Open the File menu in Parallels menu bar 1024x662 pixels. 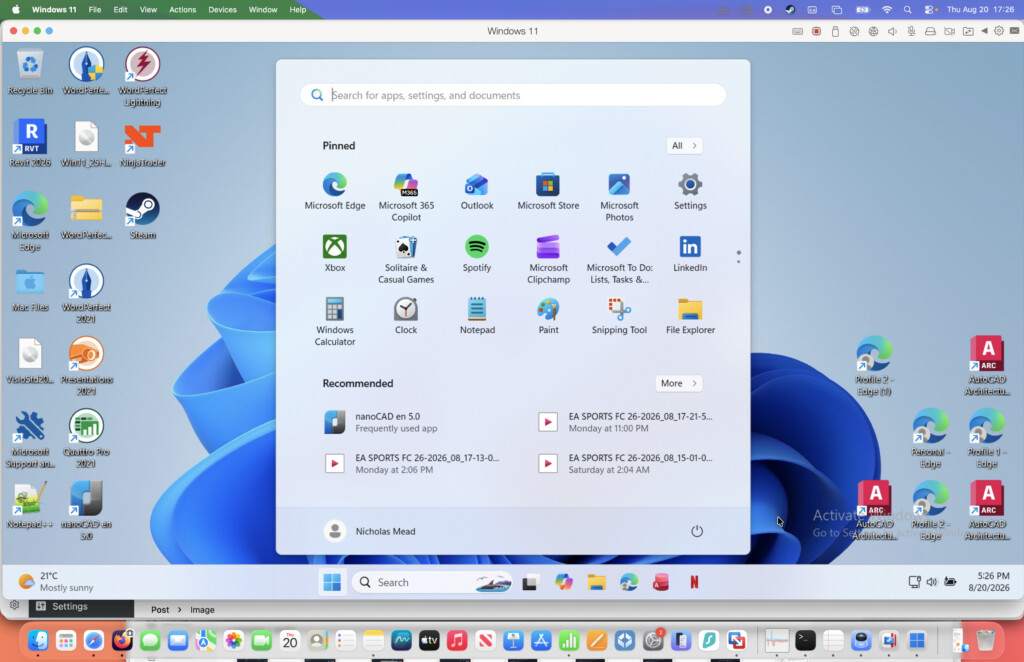tap(95, 10)
